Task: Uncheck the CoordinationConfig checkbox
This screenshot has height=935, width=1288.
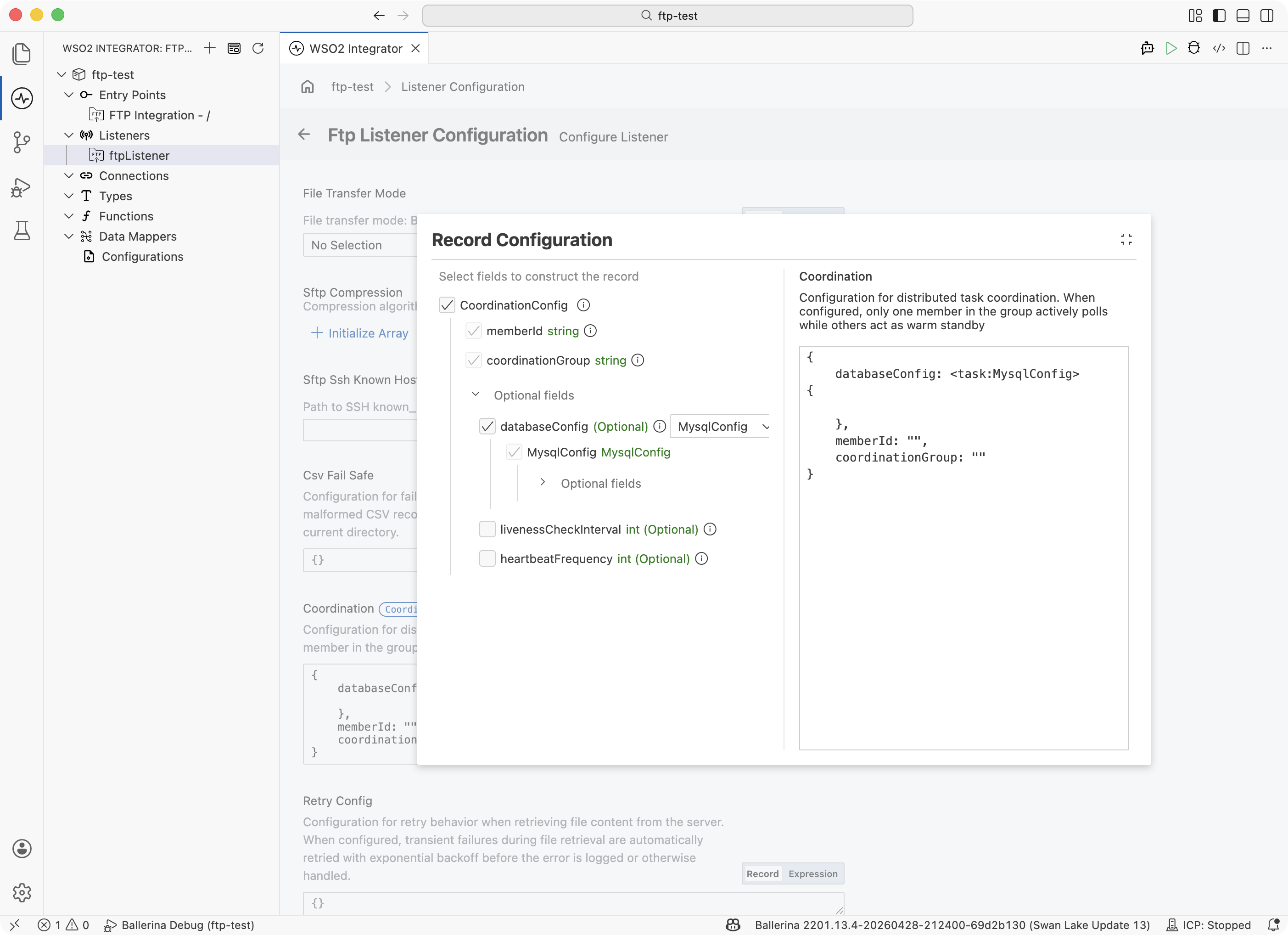Action: (447, 305)
